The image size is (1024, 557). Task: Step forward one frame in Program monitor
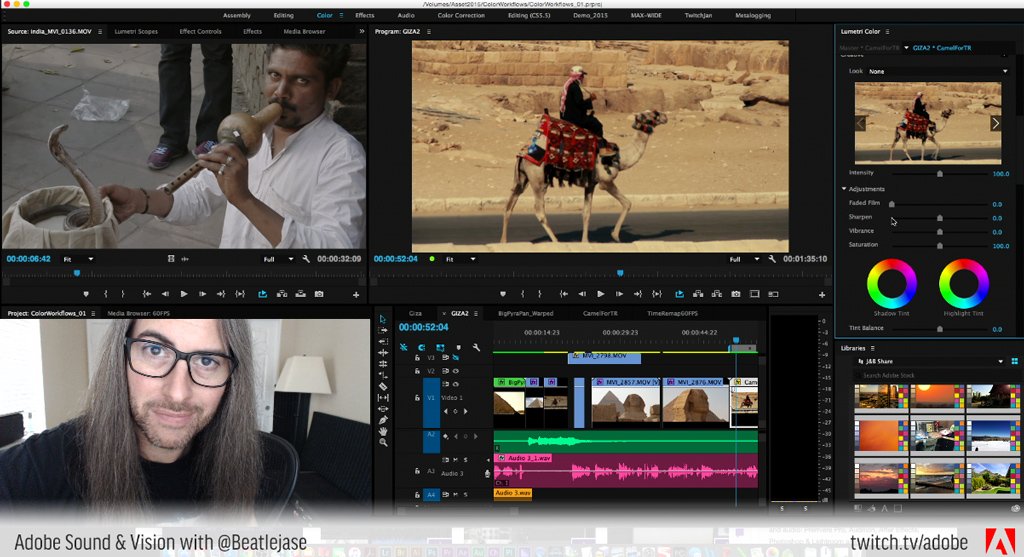(619, 294)
